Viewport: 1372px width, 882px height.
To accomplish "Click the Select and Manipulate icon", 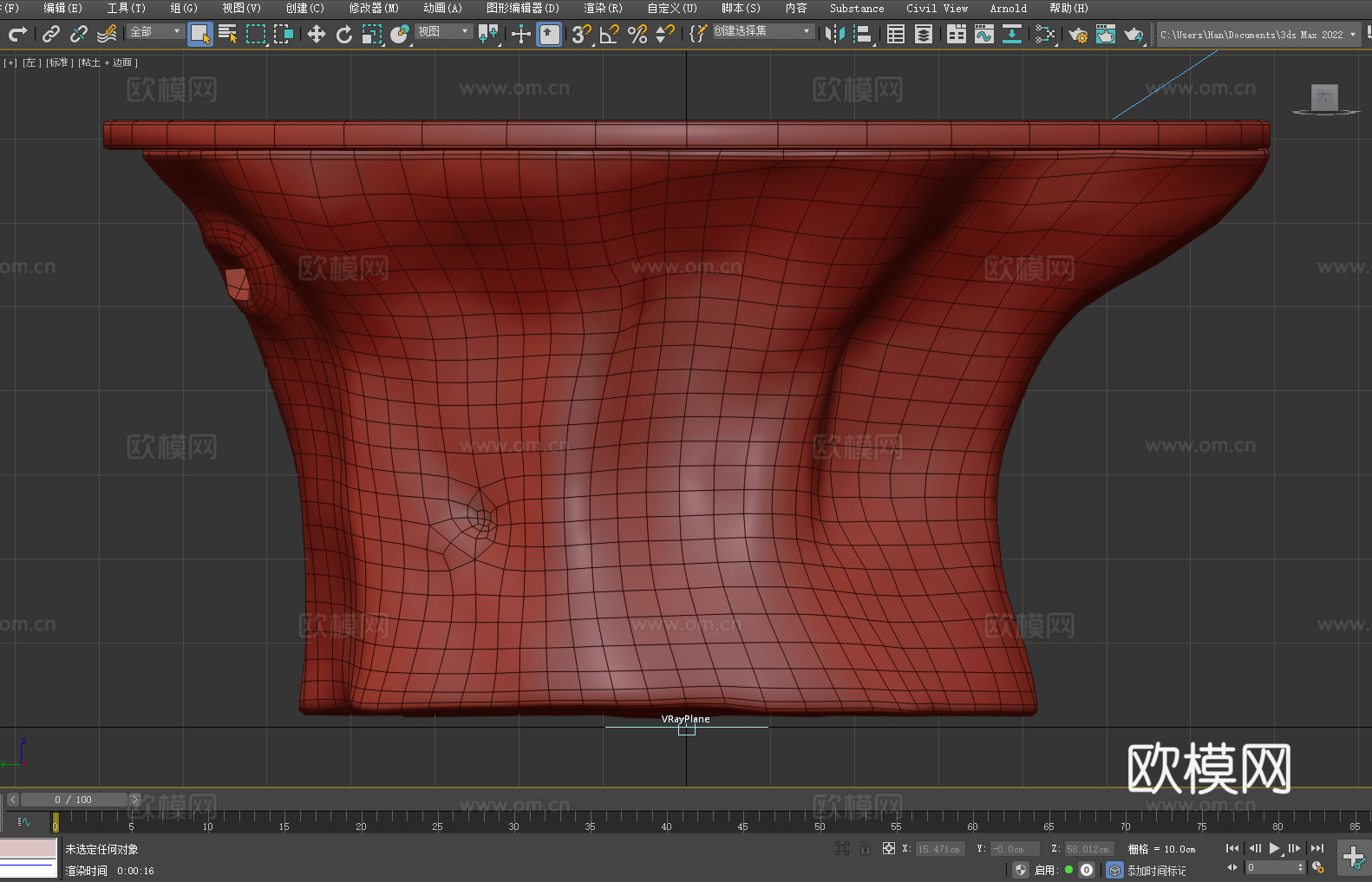I will point(521,34).
